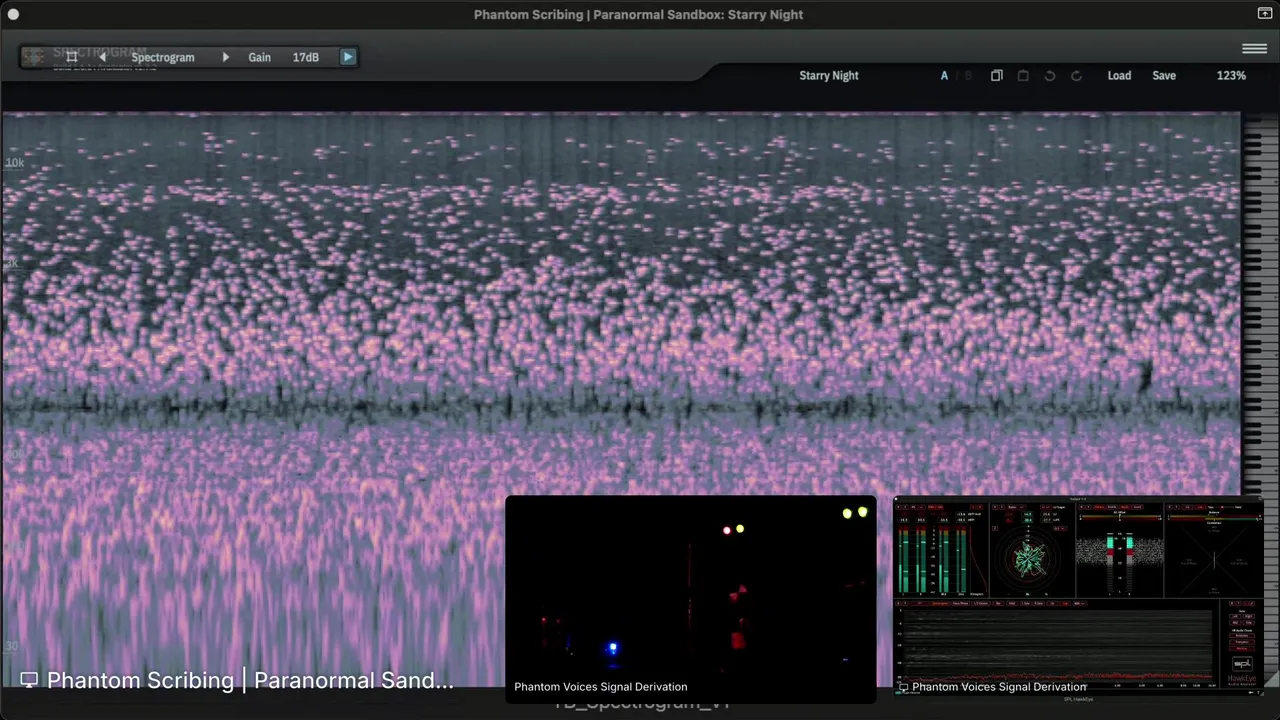
Task: Click the 10k frequency axis label
Action: click(x=14, y=163)
